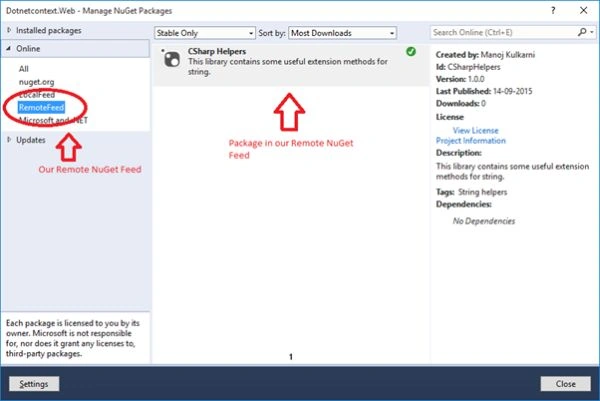Click the Tags String helpers text
The width and height of the screenshot is (600, 401).
(x=471, y=192)
